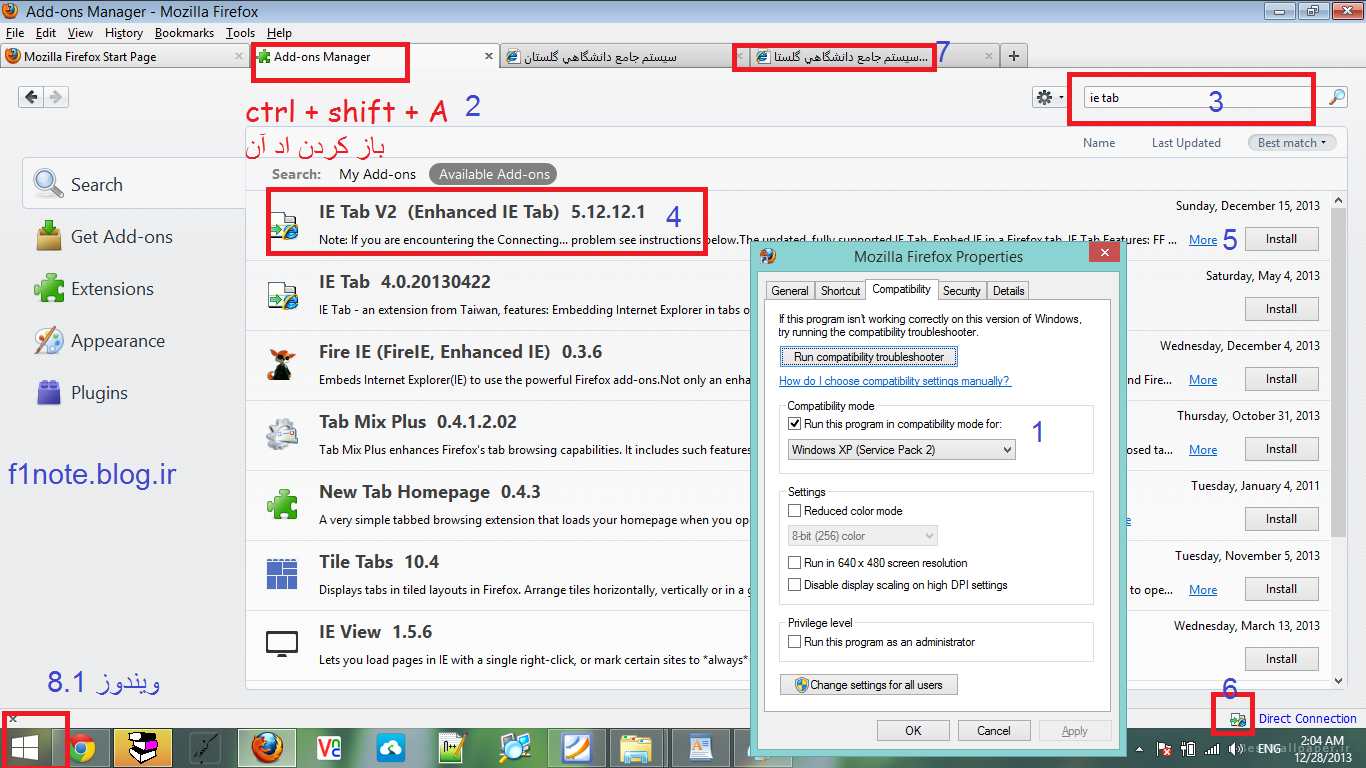Expand the 8-bit (256) color dropdown
Image resolution: width=1366 pixels, height=768 pixels.
[863, 536]
